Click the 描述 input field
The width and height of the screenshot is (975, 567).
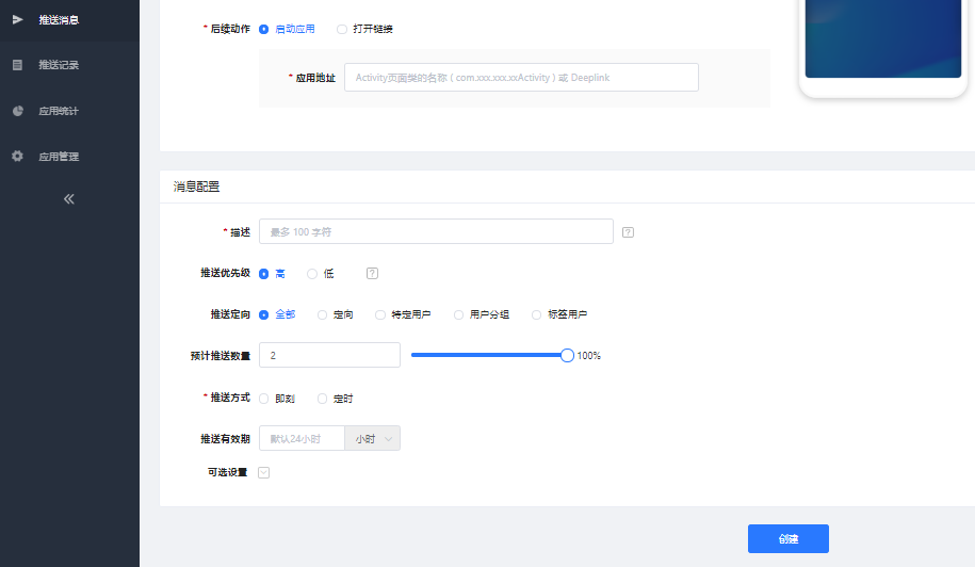[x=436, y=231]
